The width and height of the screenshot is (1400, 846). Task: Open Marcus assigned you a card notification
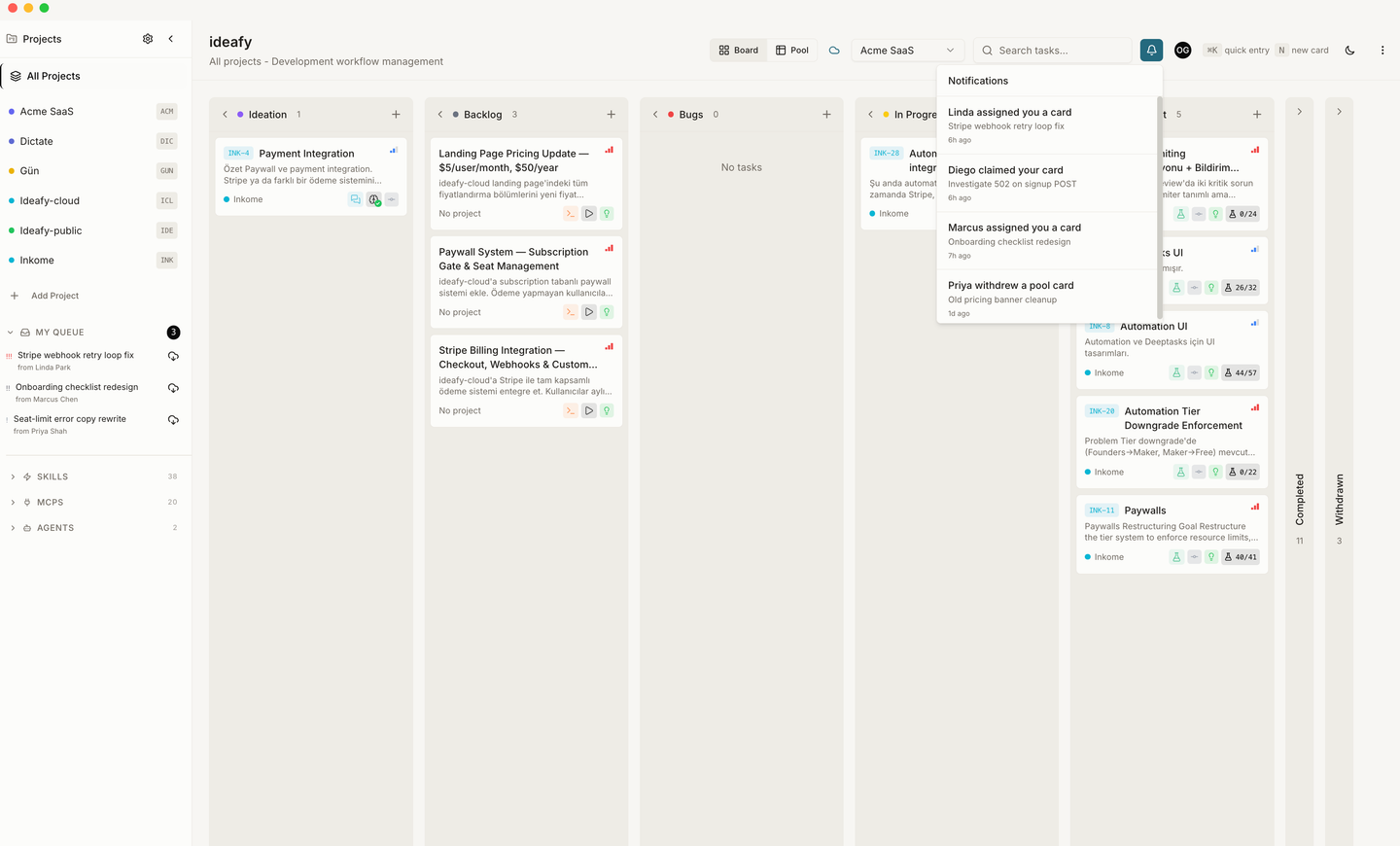(x=1046, y=241)
